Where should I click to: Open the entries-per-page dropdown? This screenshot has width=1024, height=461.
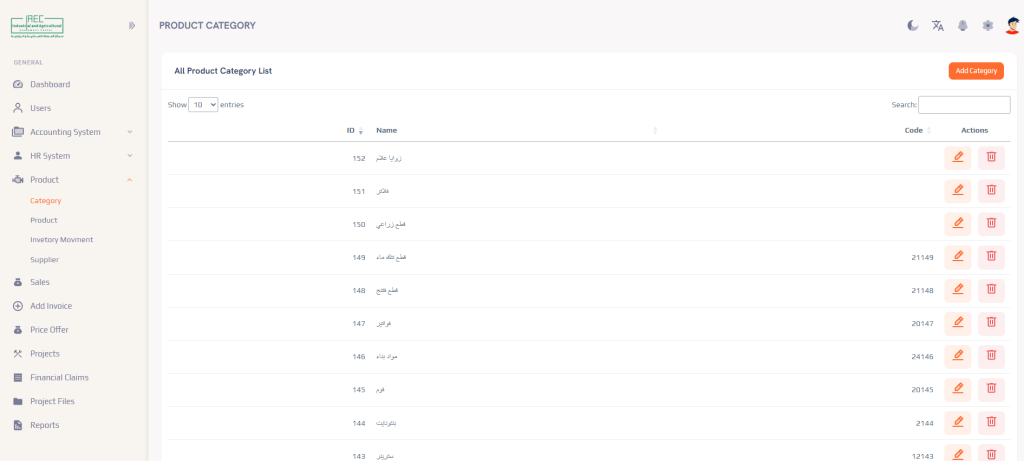[203, 104]
